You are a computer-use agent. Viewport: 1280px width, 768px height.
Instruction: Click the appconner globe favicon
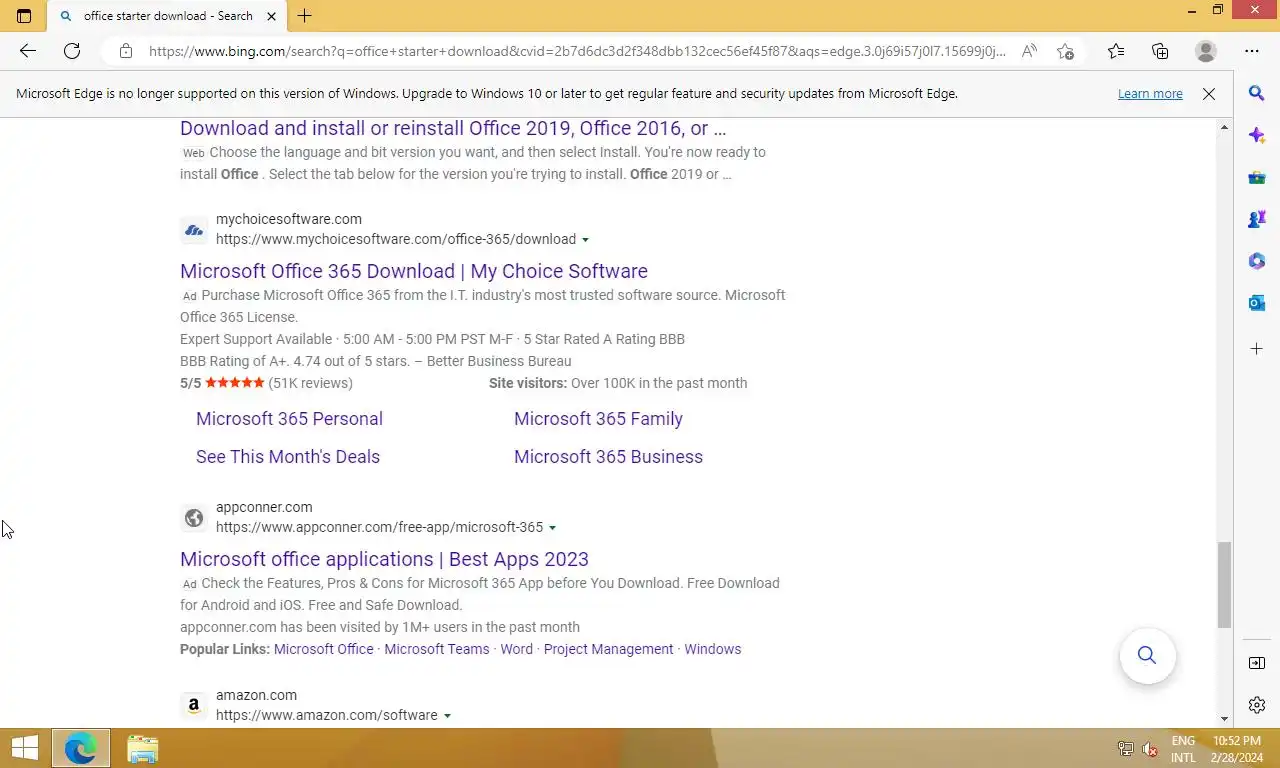[194, 518]
